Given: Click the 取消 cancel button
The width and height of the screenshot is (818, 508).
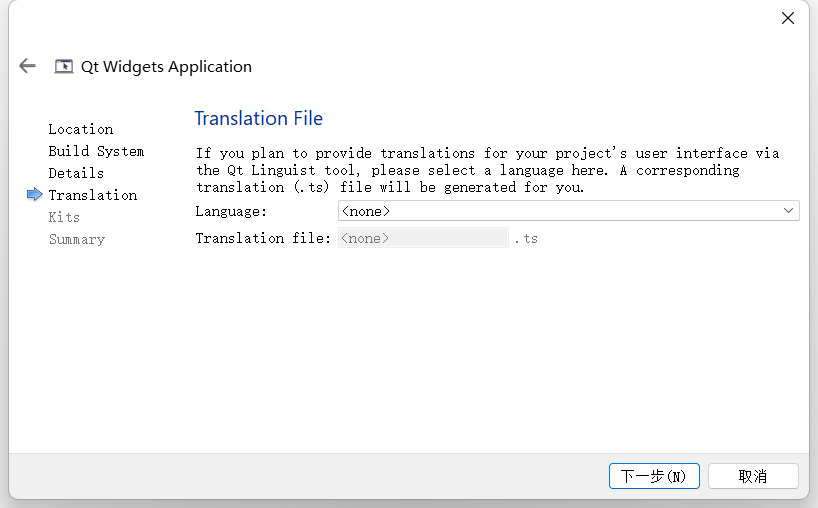Looking at the screenshot, I should tap(753, 476).
